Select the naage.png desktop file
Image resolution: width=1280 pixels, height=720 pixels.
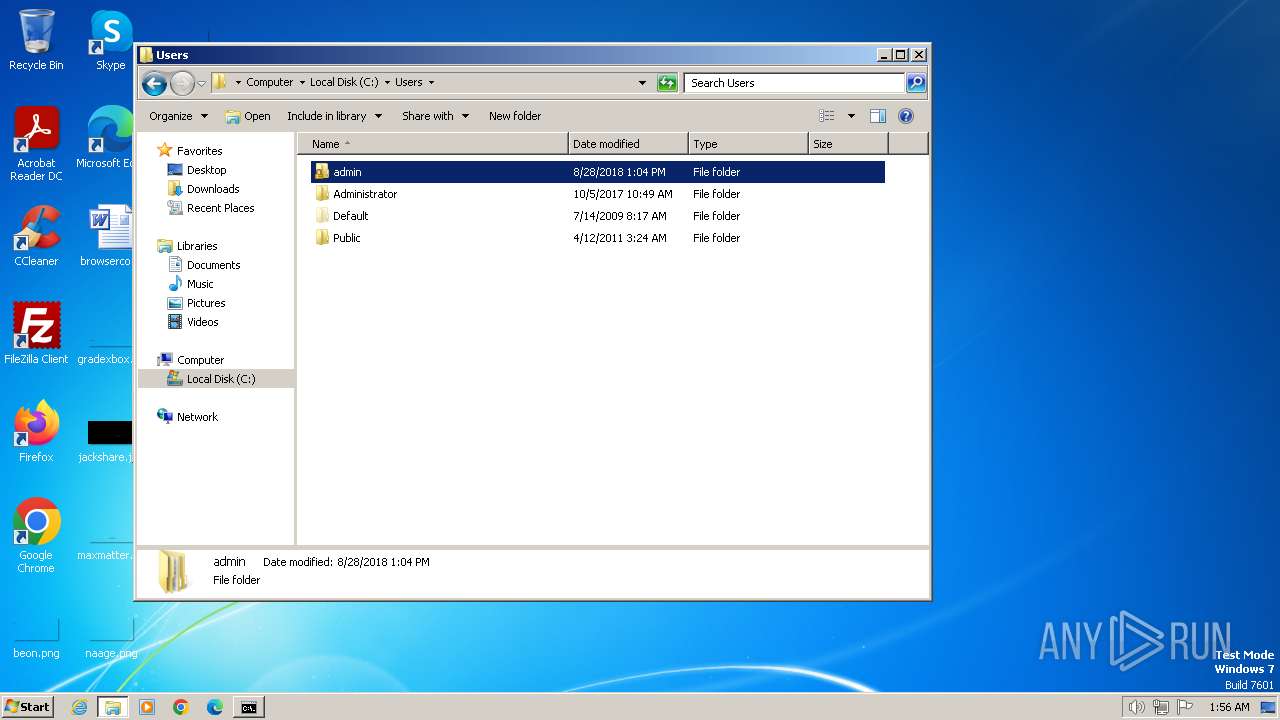point(110,638)
